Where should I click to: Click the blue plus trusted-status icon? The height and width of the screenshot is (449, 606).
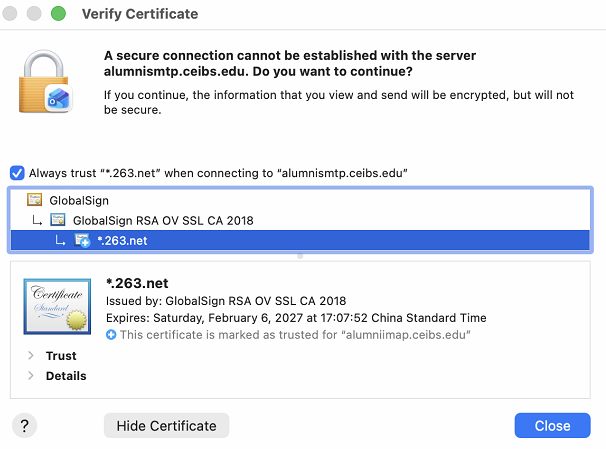coord(111,335)
